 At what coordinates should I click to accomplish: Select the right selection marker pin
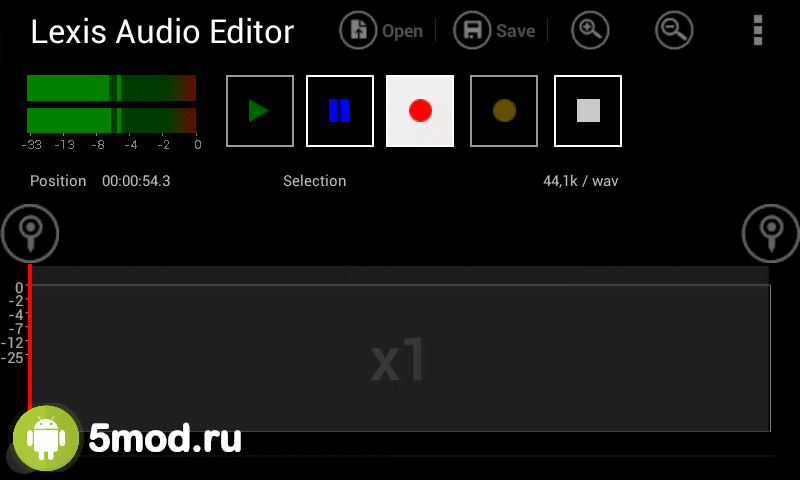tap(770, 234)
